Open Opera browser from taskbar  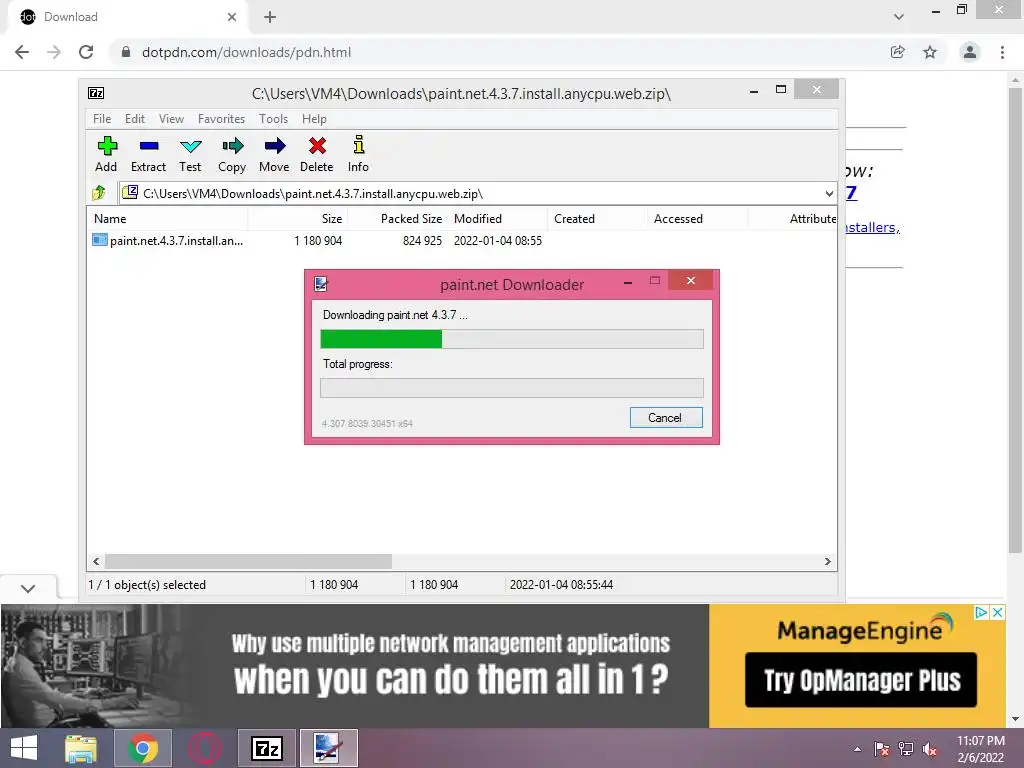click(x=205, y=748)
